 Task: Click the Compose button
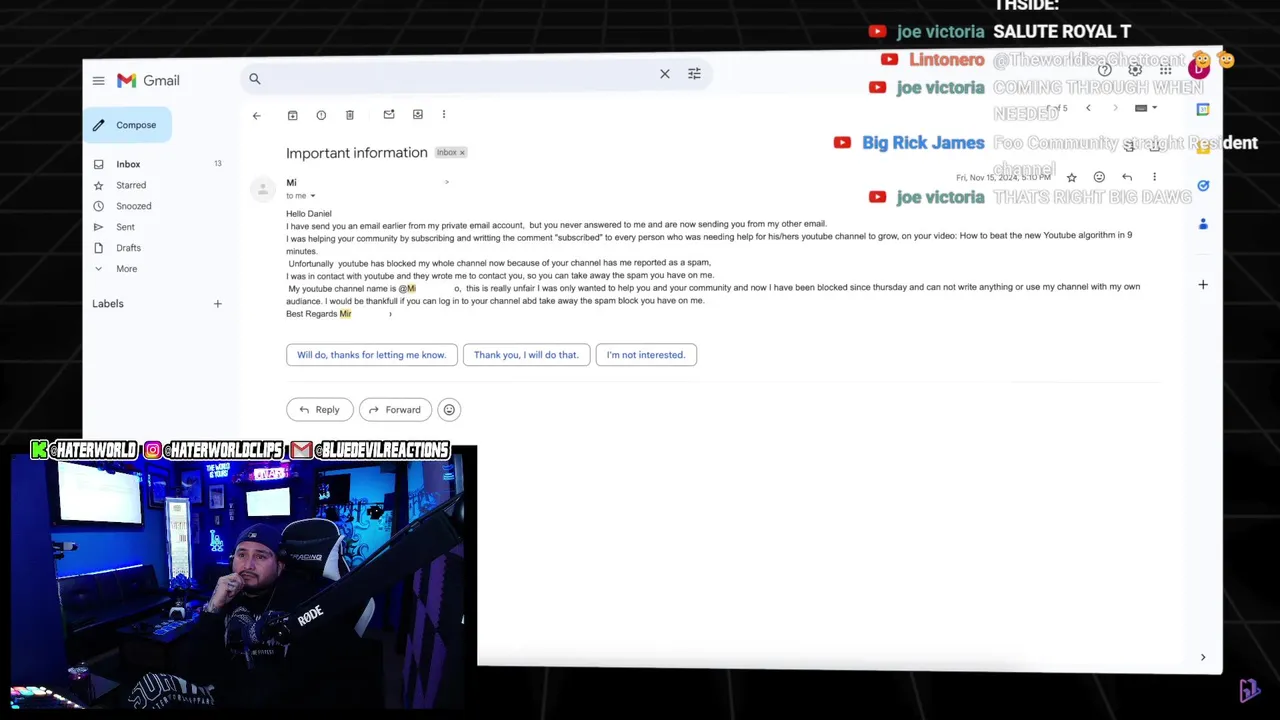pos(127,125)
